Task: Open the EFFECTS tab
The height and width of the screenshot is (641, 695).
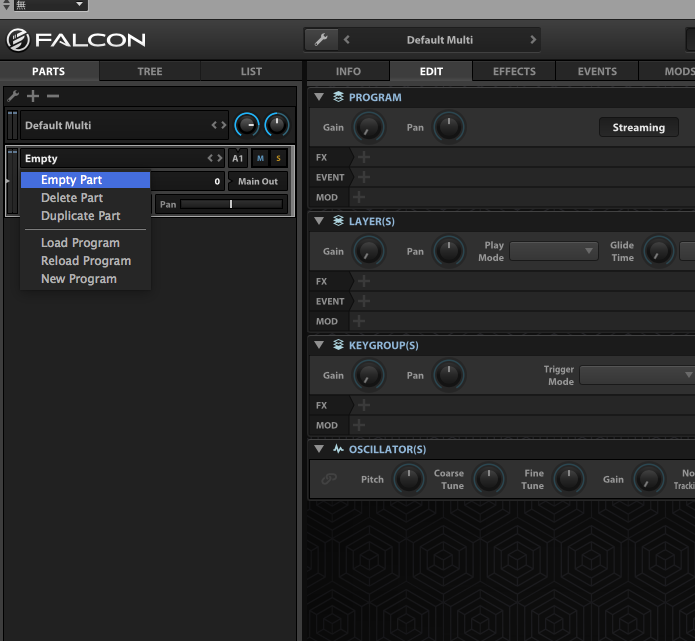Action: click(514, 71)
